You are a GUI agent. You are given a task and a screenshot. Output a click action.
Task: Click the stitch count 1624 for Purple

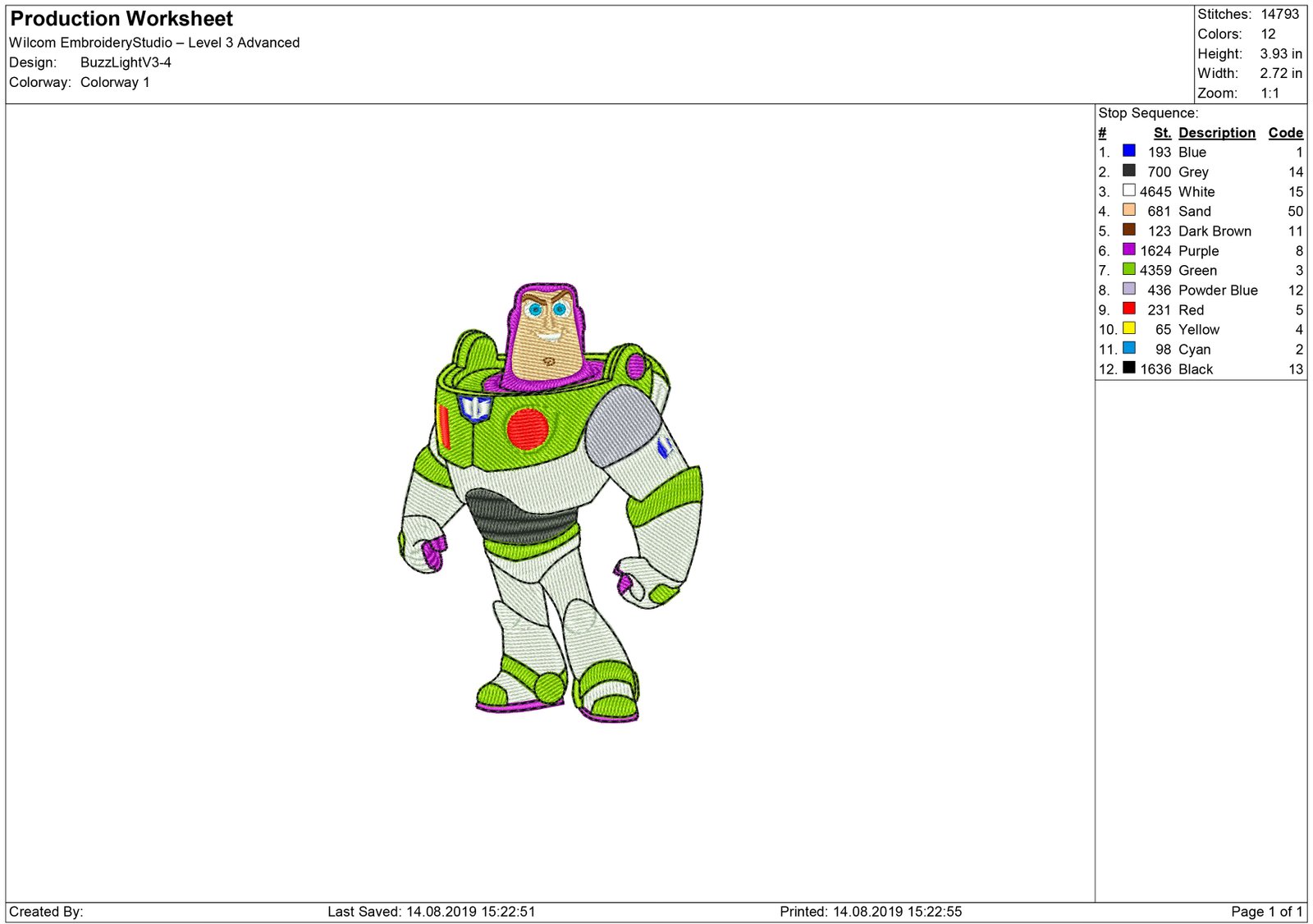click(x=1155, y=251)
